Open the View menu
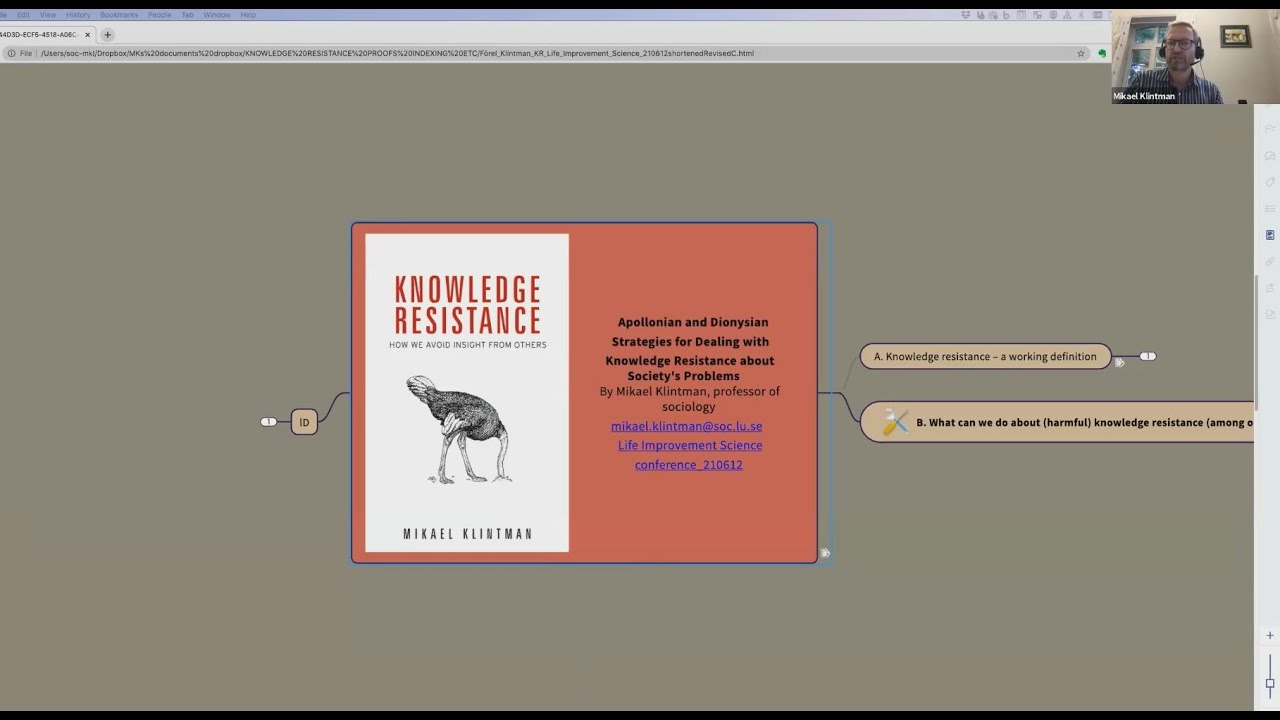The width and height of the screenshot is (1280, 720). (48, 15)
